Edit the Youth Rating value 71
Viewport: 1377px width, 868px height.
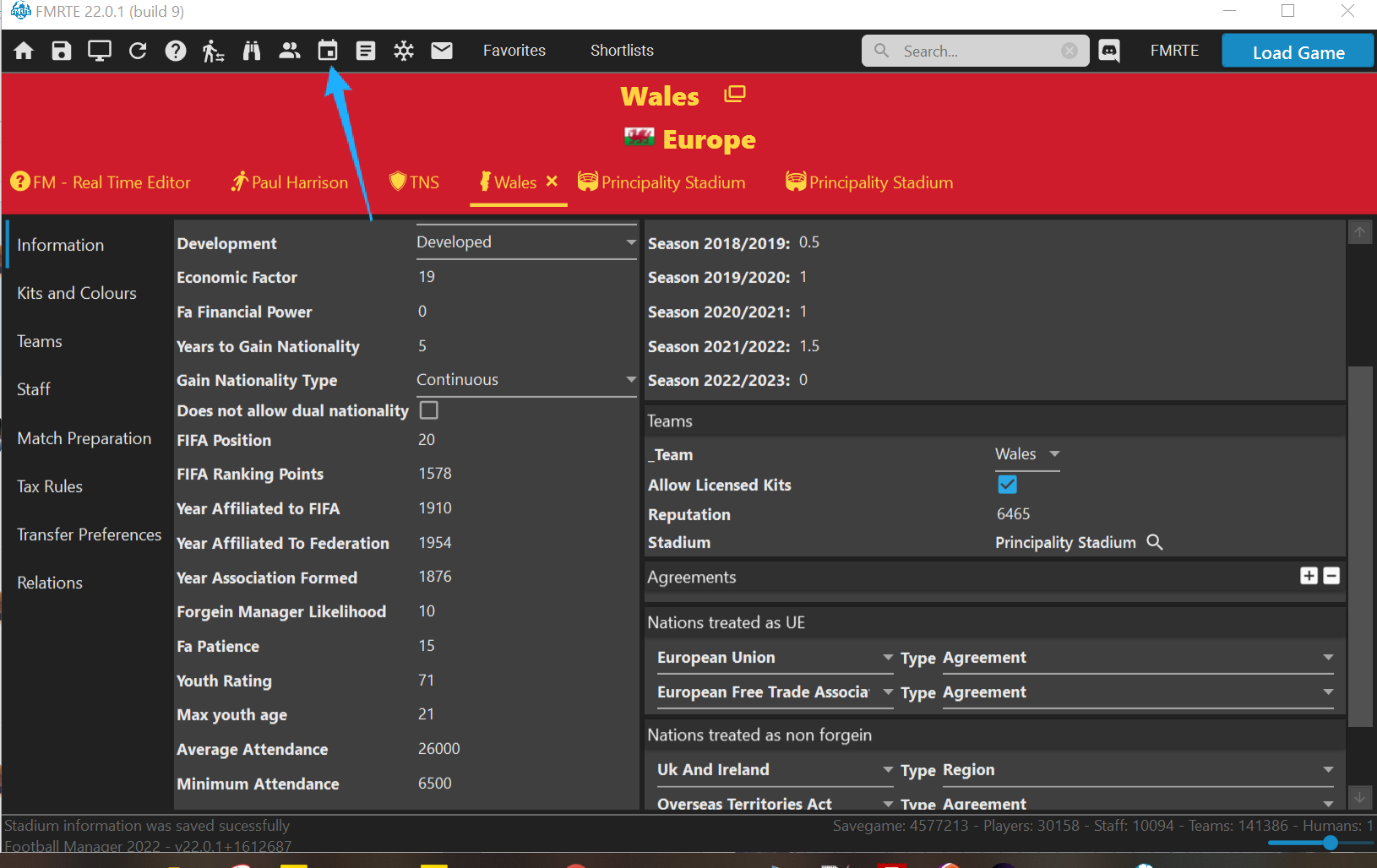427,681
